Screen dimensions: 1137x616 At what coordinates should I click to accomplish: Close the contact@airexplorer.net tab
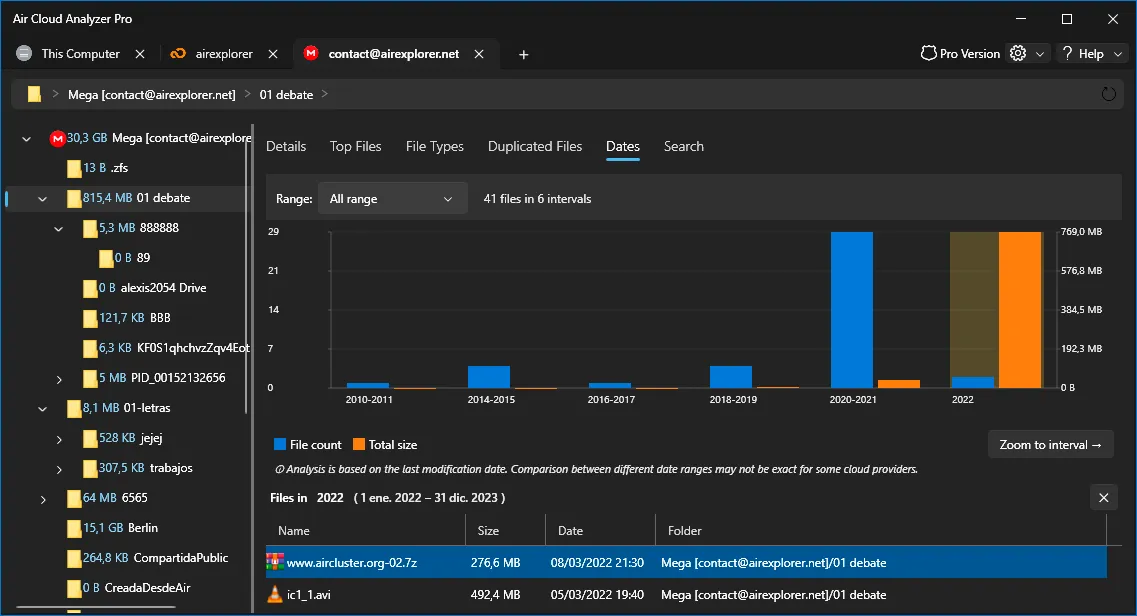479,54
